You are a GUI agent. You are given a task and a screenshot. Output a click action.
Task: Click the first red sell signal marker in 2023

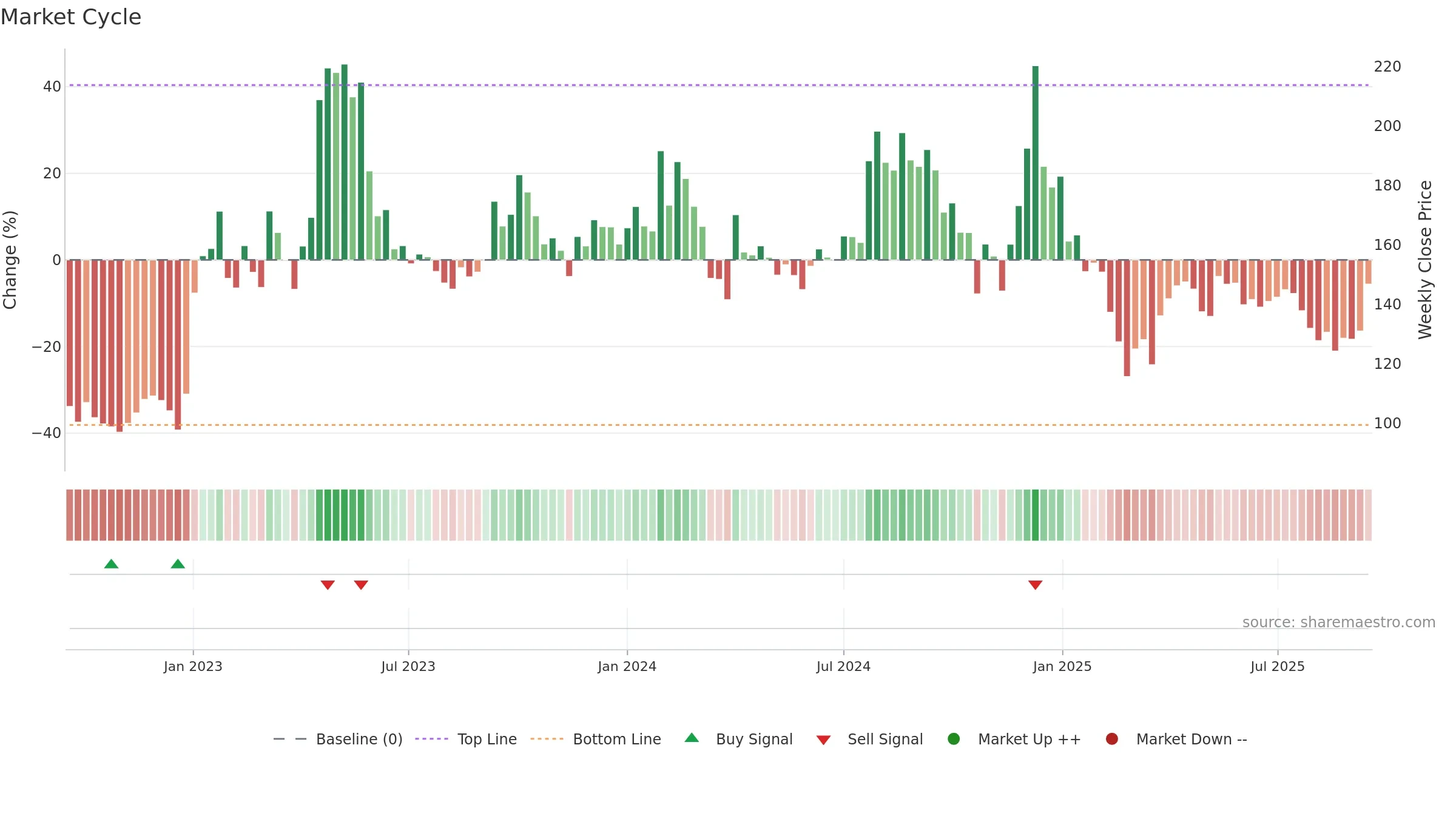[x=328, y=585]
